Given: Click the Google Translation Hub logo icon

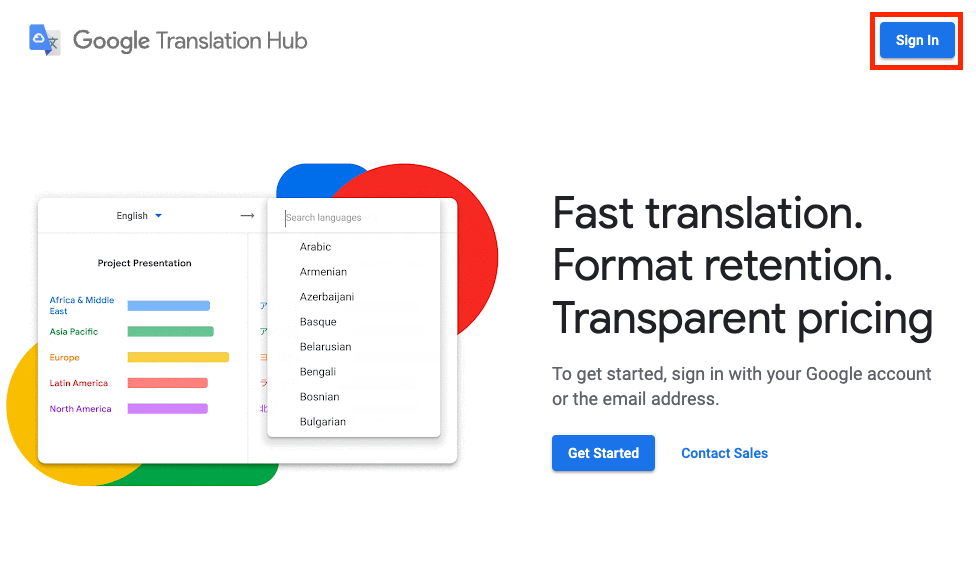Looking at the screenshot, I should (40, 40).
